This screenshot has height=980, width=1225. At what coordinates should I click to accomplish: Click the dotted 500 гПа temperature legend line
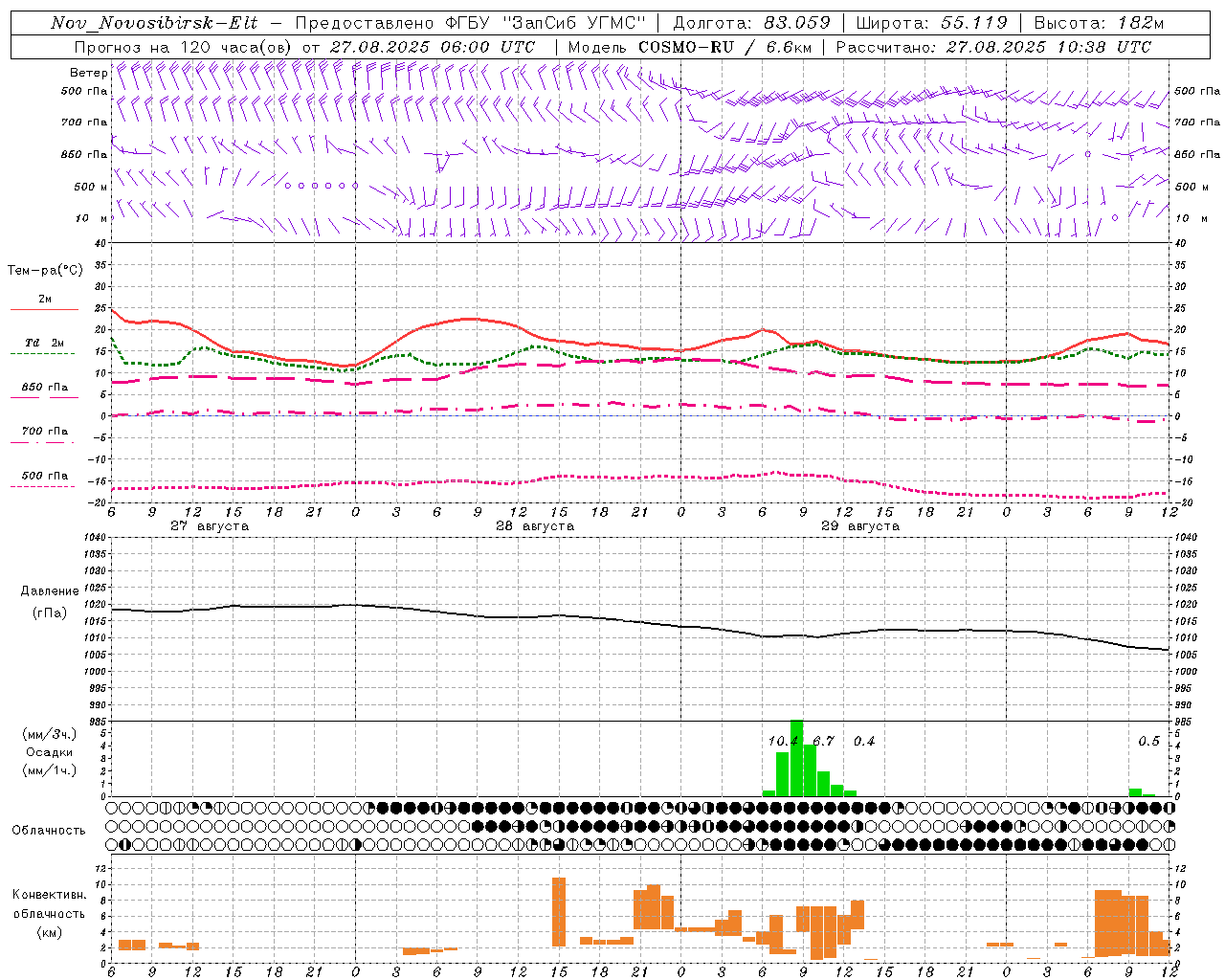pos(42,486)
